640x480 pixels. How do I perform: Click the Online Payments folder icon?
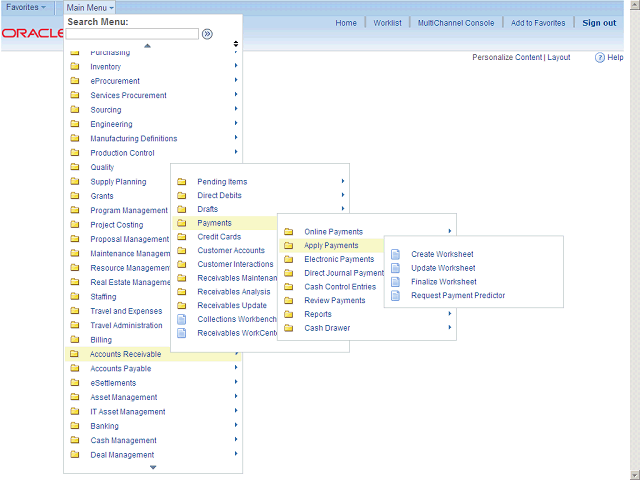(x=289, y=231)
